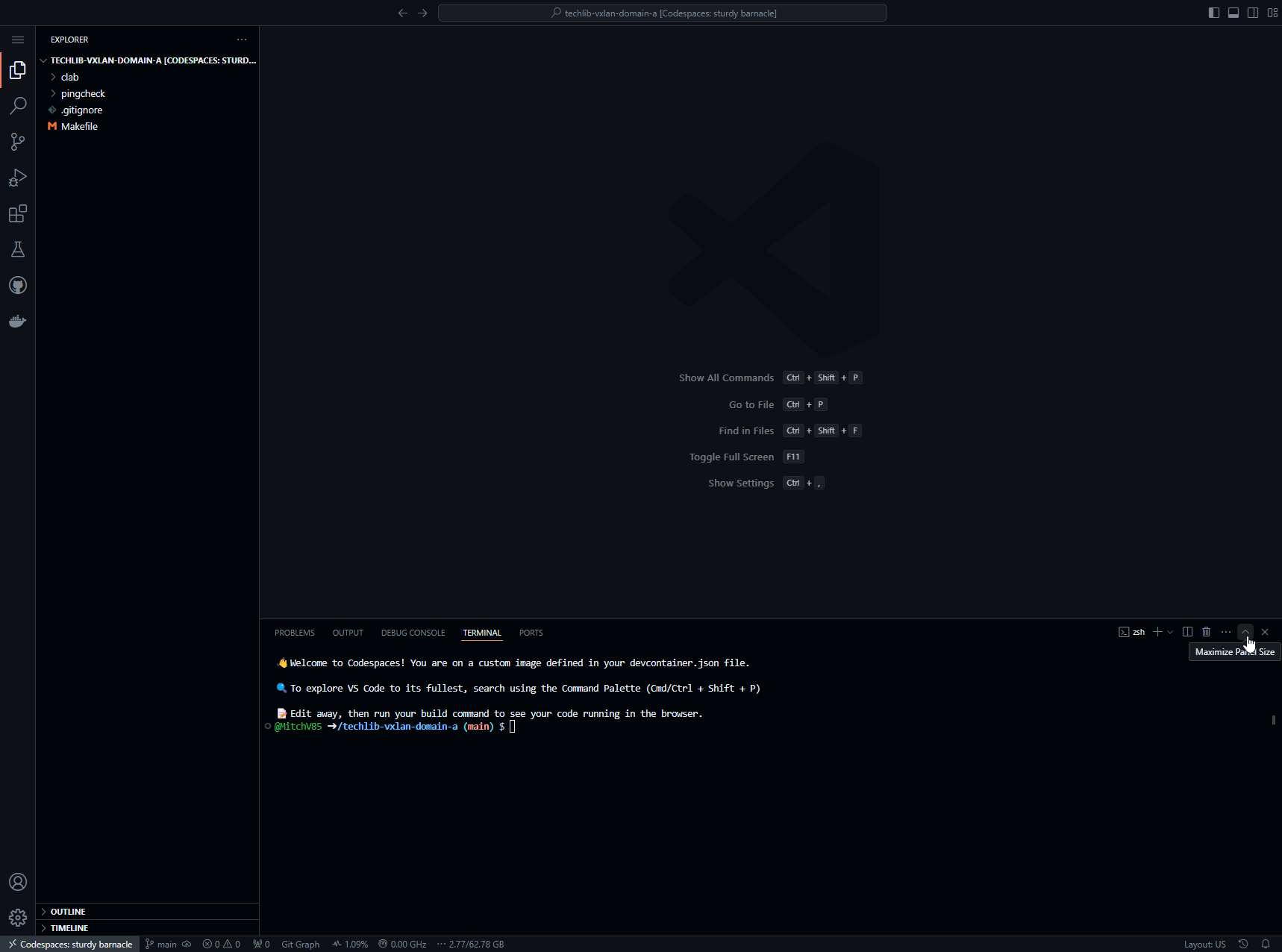Click the terminal prompt line

(x=395, y=727)
